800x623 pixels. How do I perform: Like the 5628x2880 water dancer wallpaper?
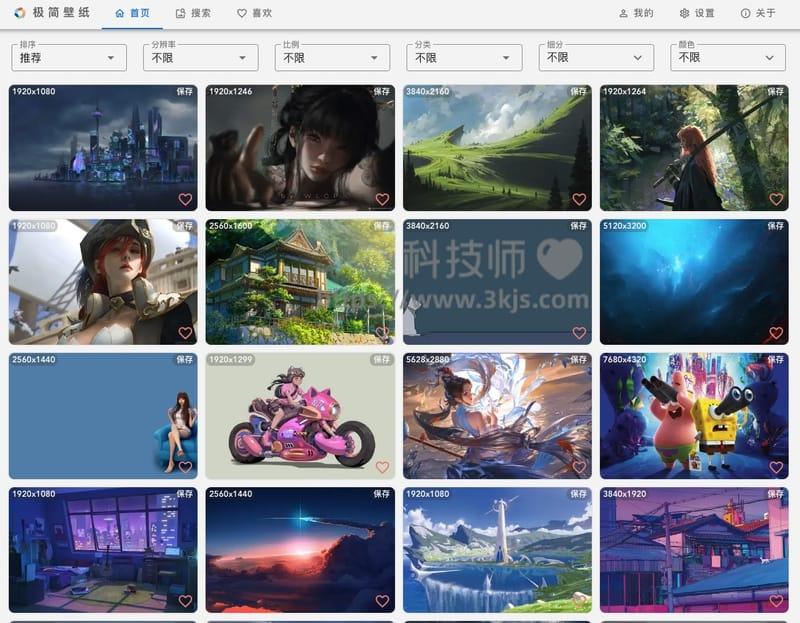[x=579, y=467]
